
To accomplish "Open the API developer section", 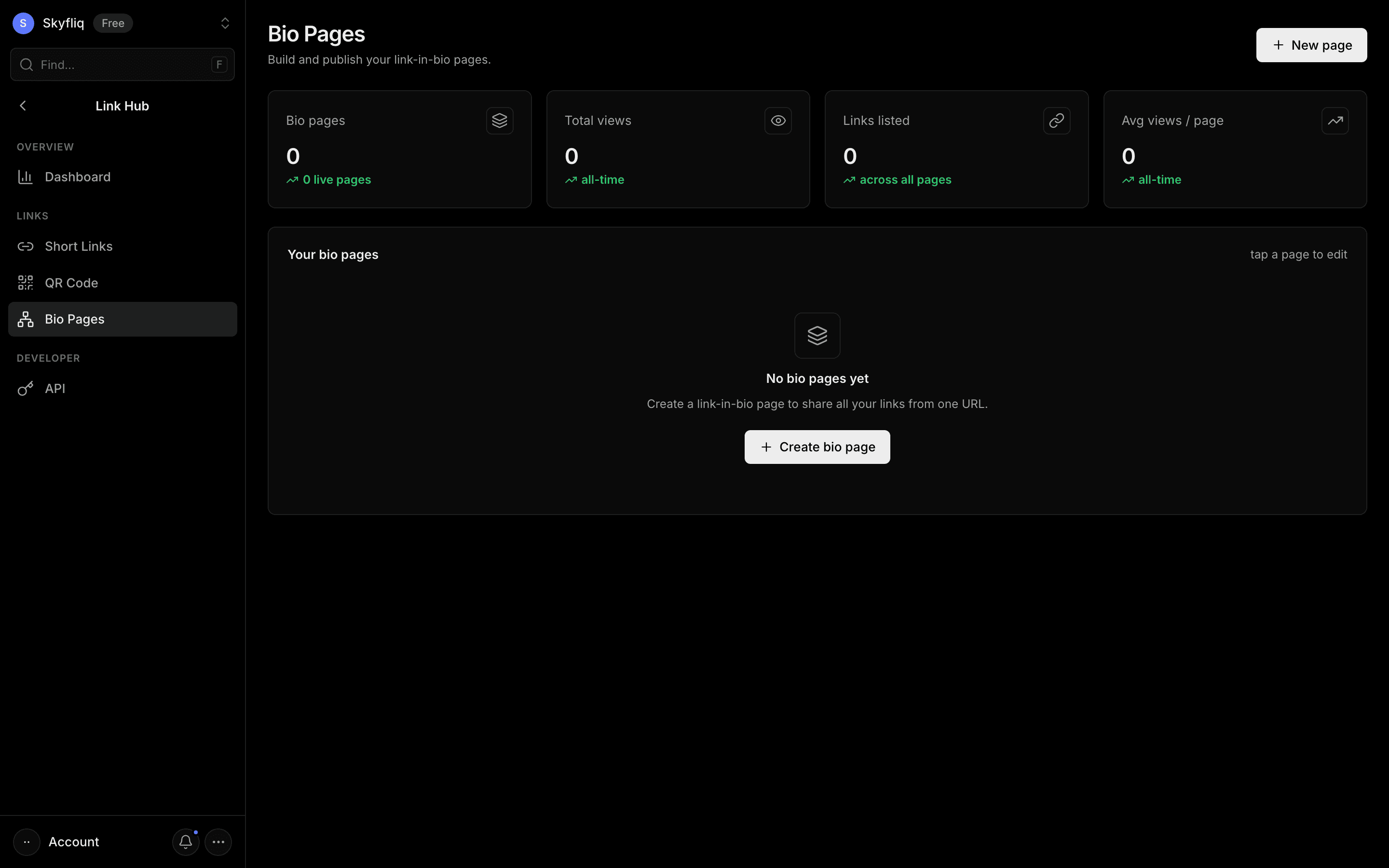I will 122,389.
